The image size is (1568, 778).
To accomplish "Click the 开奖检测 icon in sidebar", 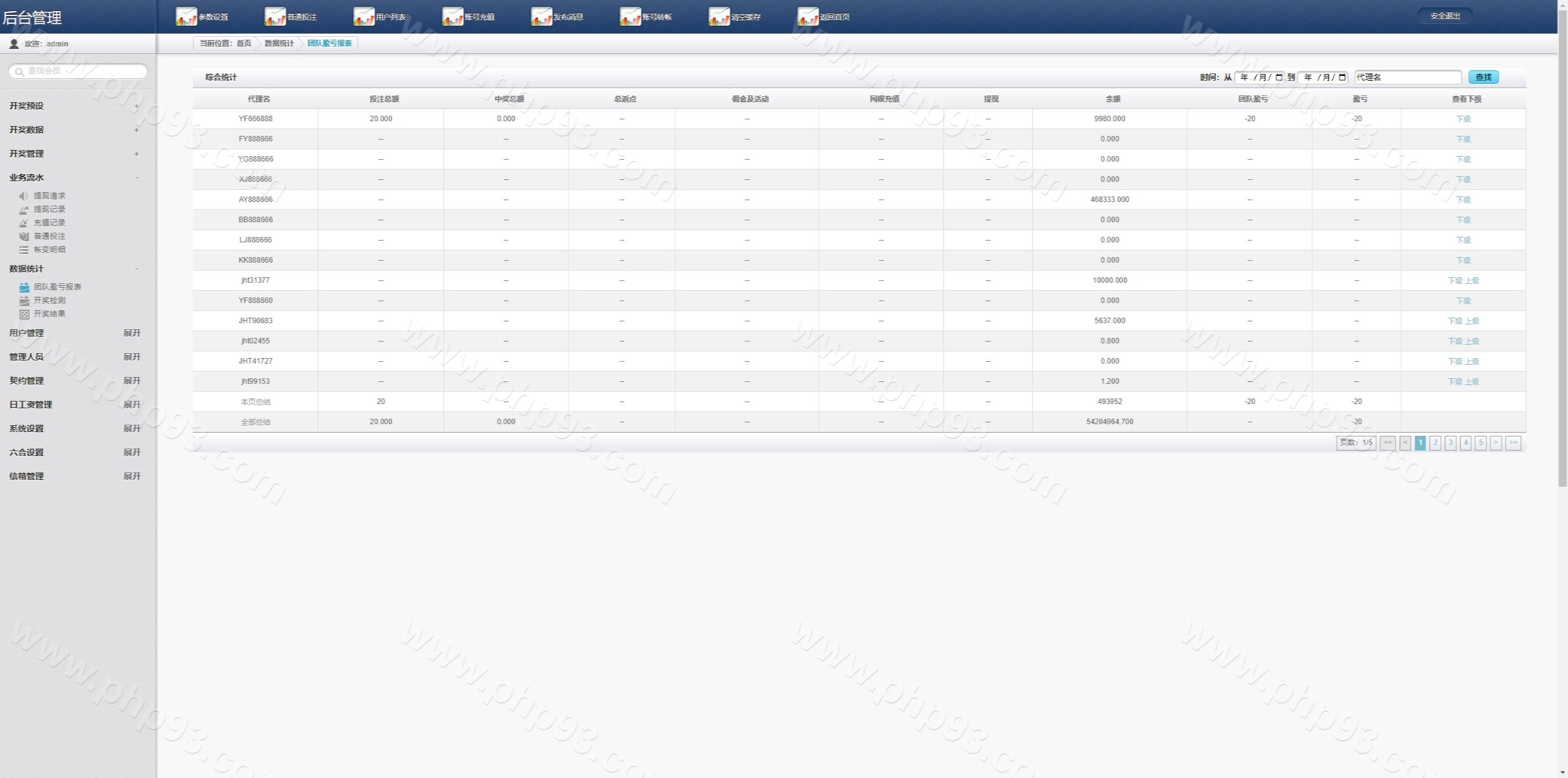I will pos(24,301).
